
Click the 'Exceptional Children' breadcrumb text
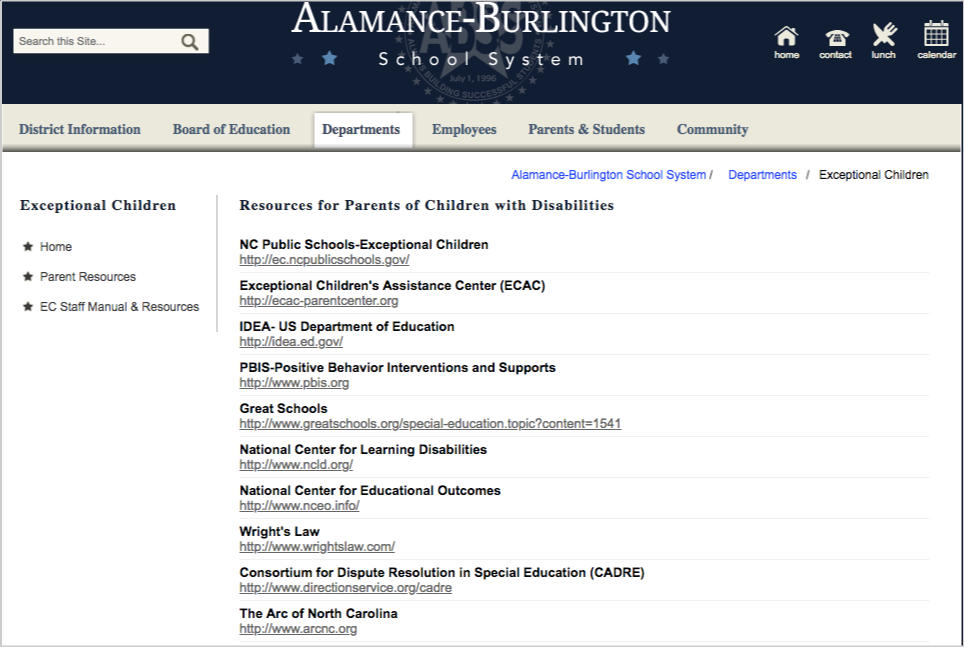pos(874,175)
